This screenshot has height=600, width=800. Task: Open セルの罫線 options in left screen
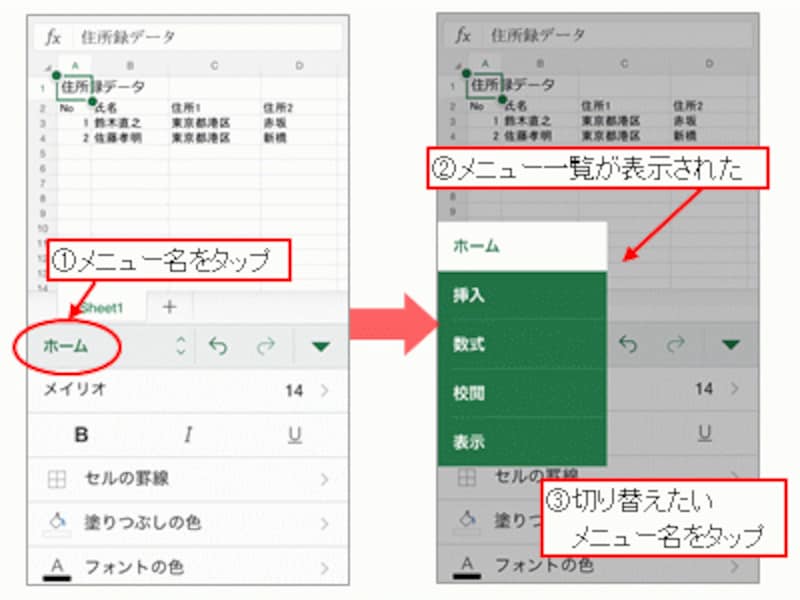pos(188,479)
